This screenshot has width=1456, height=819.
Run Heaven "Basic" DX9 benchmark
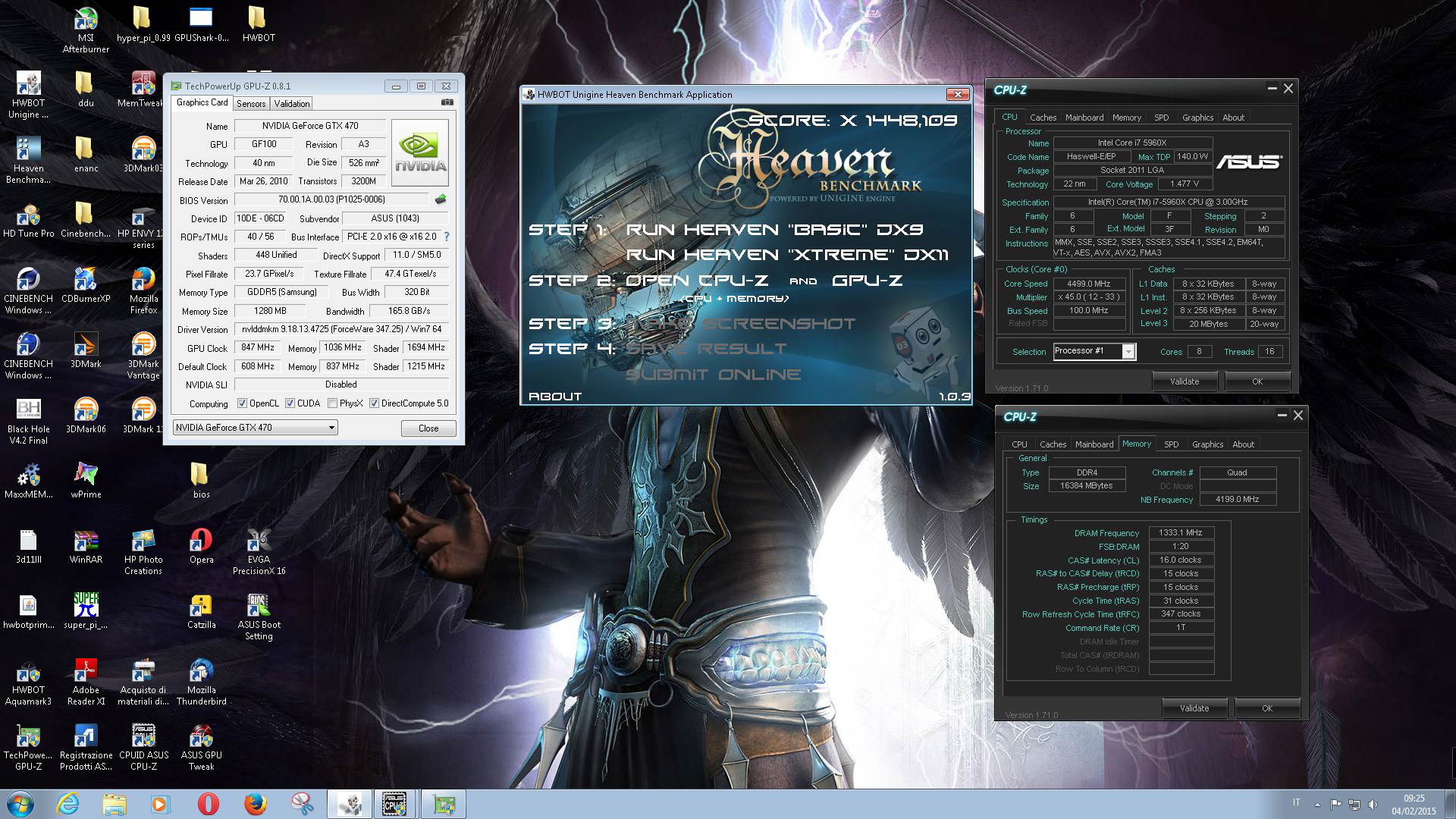[x=775, y=230]
